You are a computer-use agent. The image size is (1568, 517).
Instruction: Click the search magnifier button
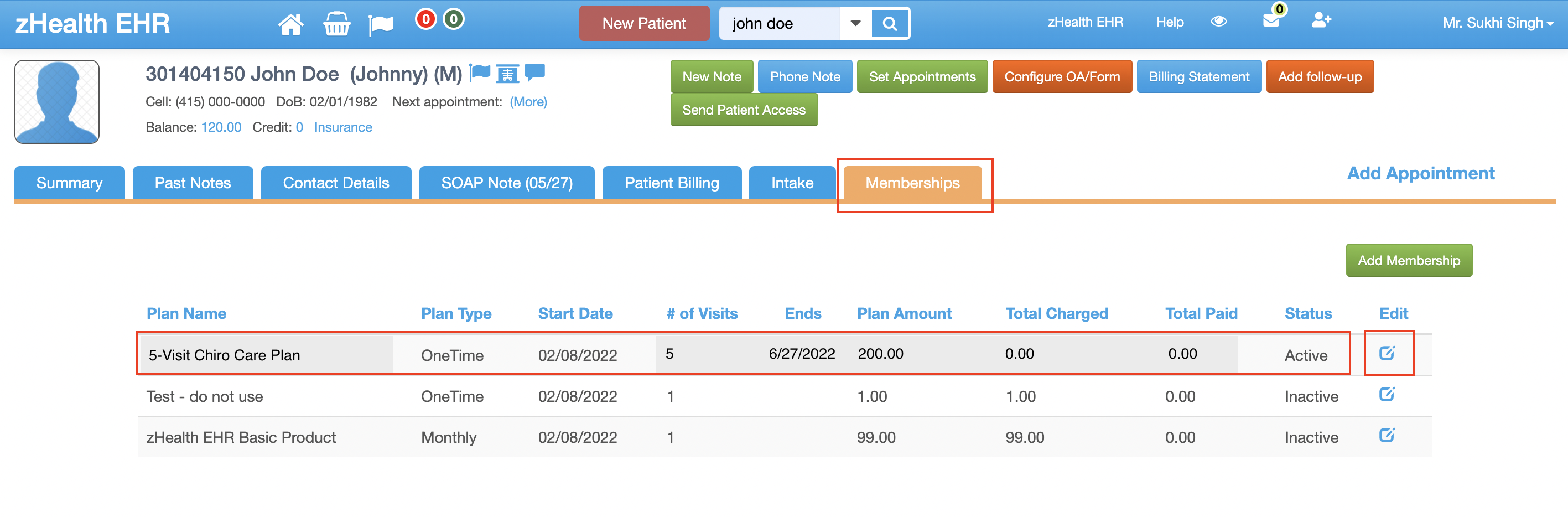click(889, 24)
